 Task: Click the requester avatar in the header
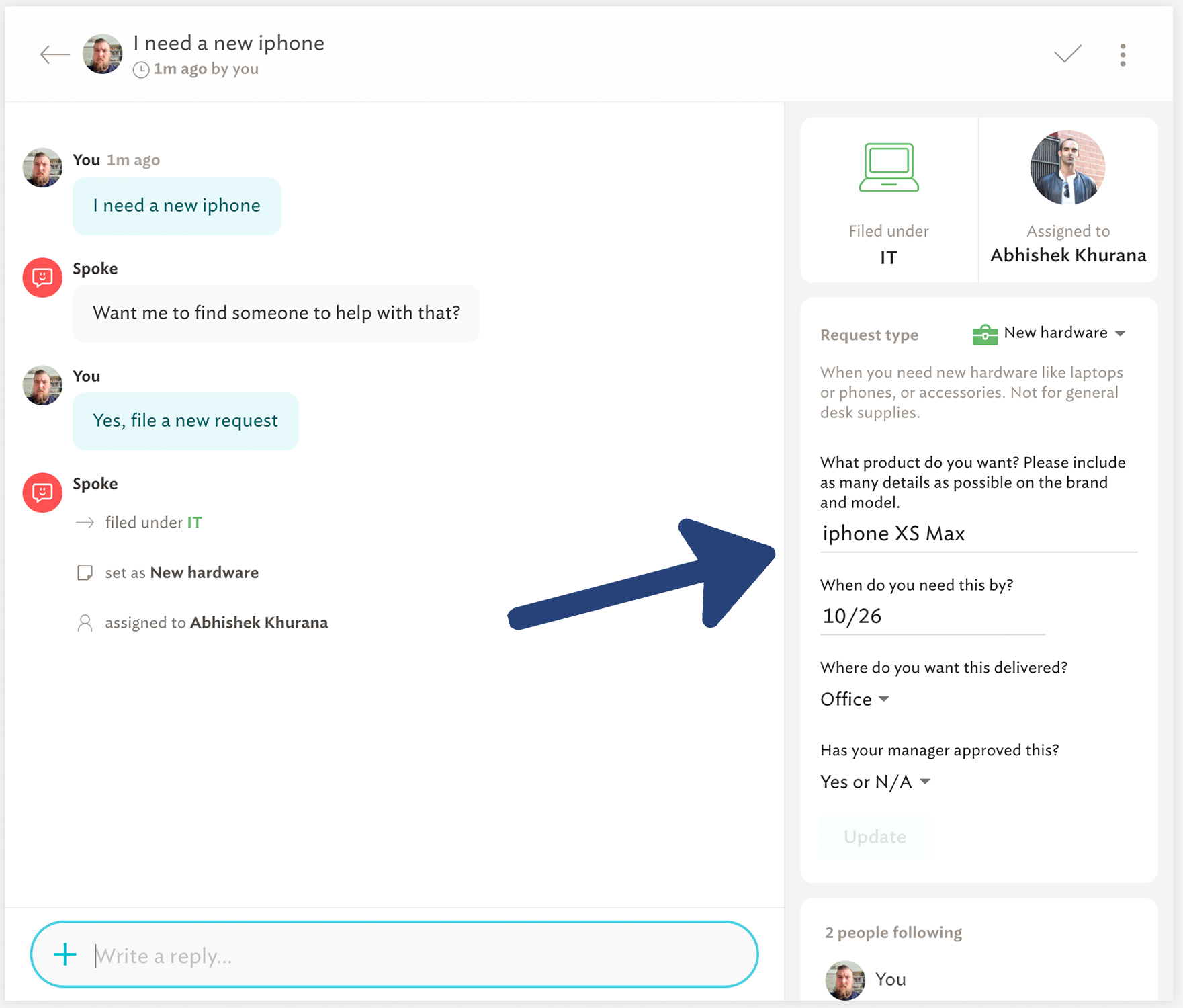(102, 54)
